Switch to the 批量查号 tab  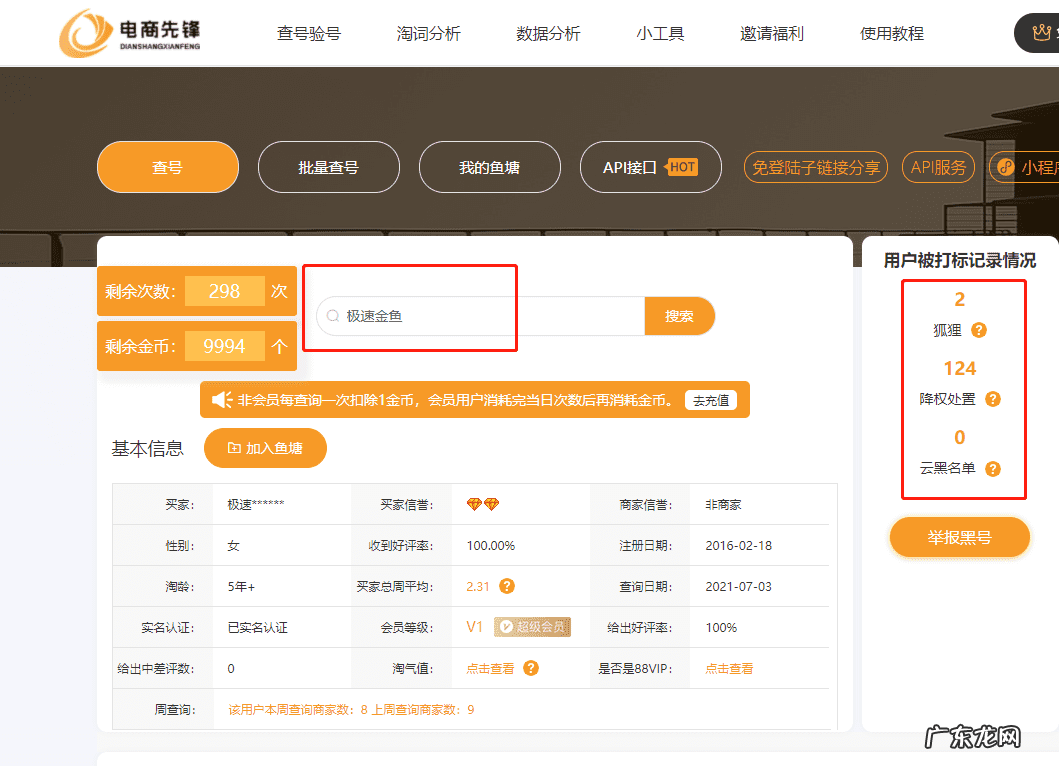pyautogui.click(x=329, y=167)
